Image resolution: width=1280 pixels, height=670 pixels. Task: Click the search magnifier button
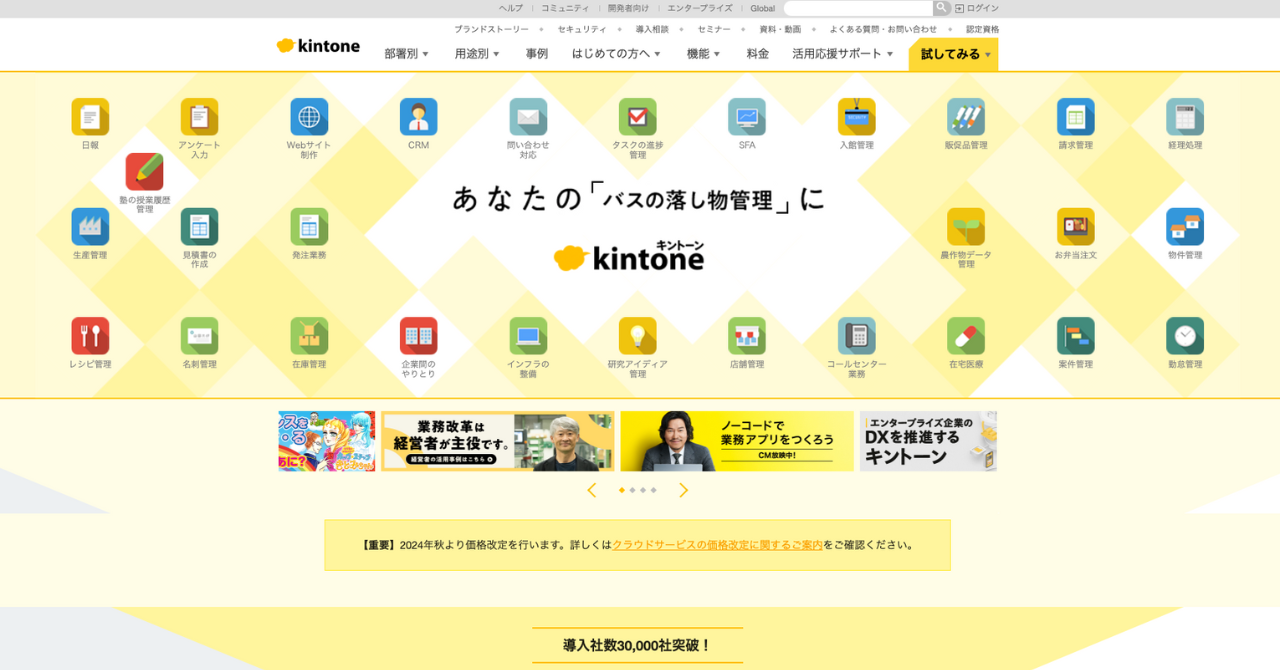(x=941, y=8)
